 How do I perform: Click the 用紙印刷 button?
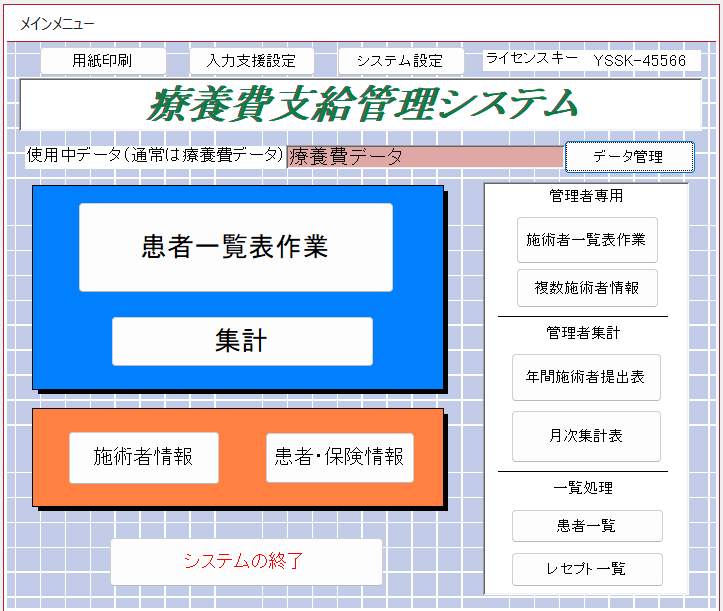(x=102, y=61)
